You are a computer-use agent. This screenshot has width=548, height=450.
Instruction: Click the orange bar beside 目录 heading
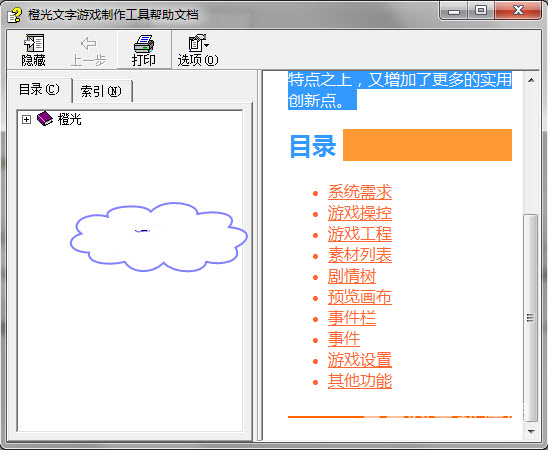click(427, 145)
